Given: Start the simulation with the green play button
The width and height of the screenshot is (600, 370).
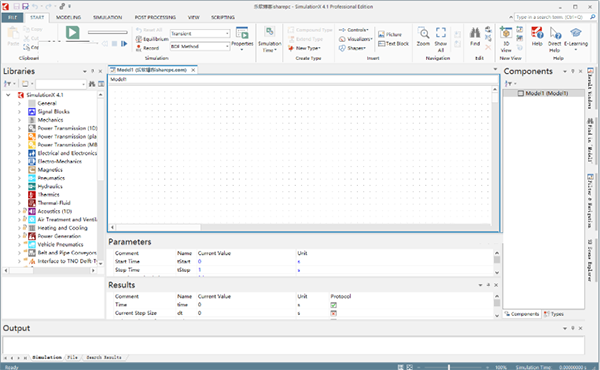Looking at the screenshot, I should (x=72, y=33).
